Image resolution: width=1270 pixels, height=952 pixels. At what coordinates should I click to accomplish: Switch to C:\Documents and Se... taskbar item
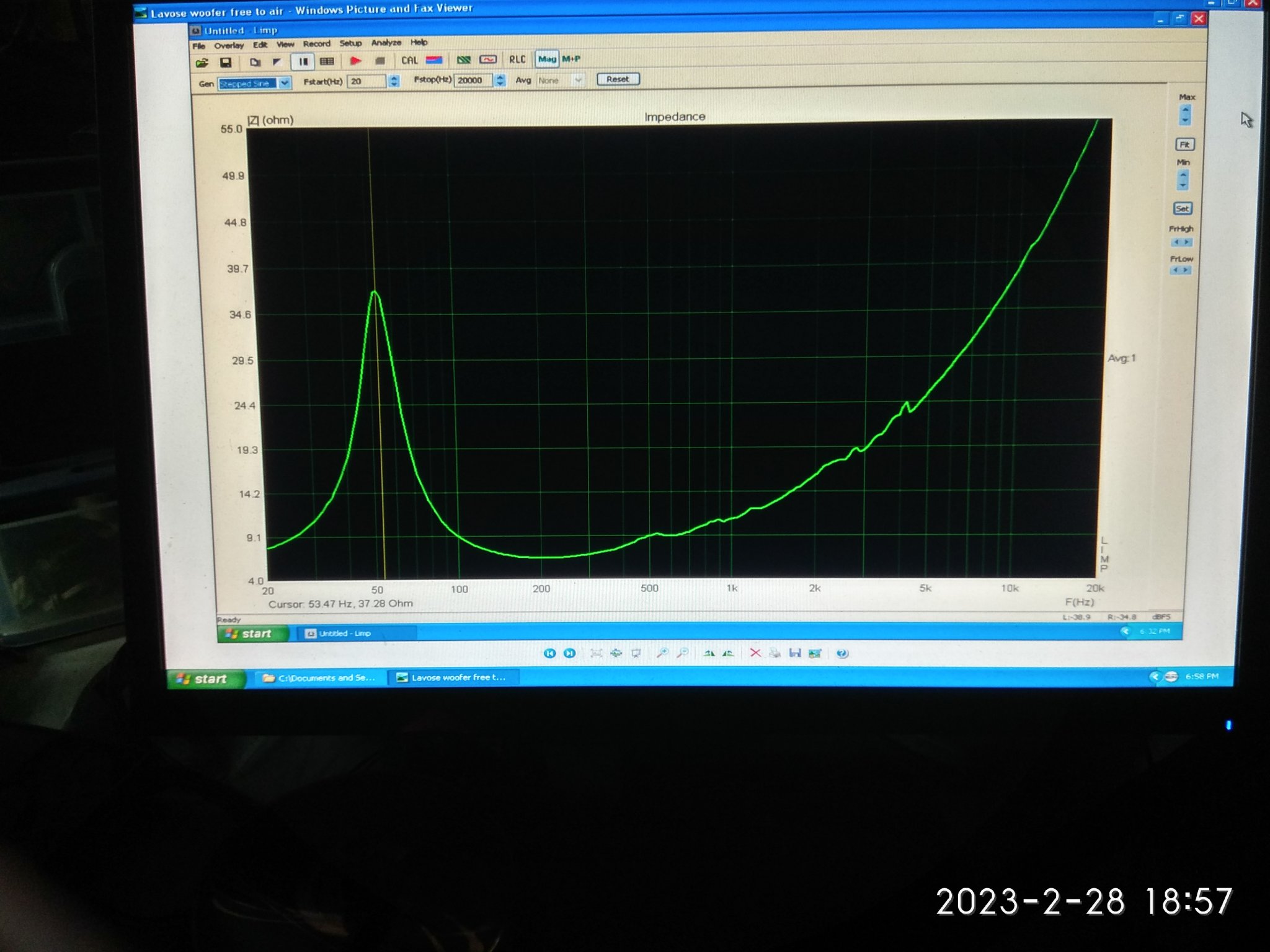(319, 678)
